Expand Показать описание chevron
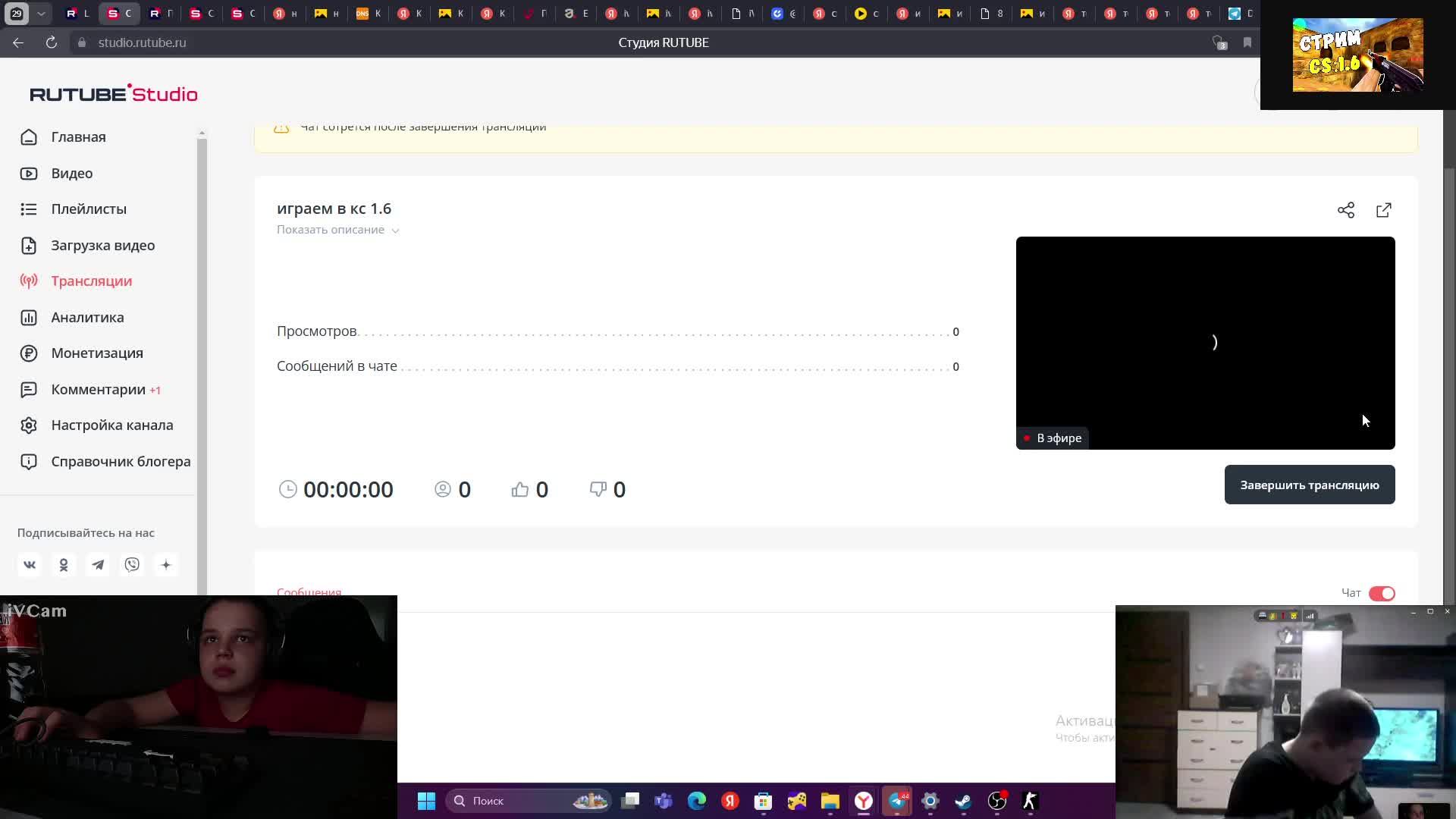Image resolution: width=1456 pixels, height=819 pixels. click(395, 231)
